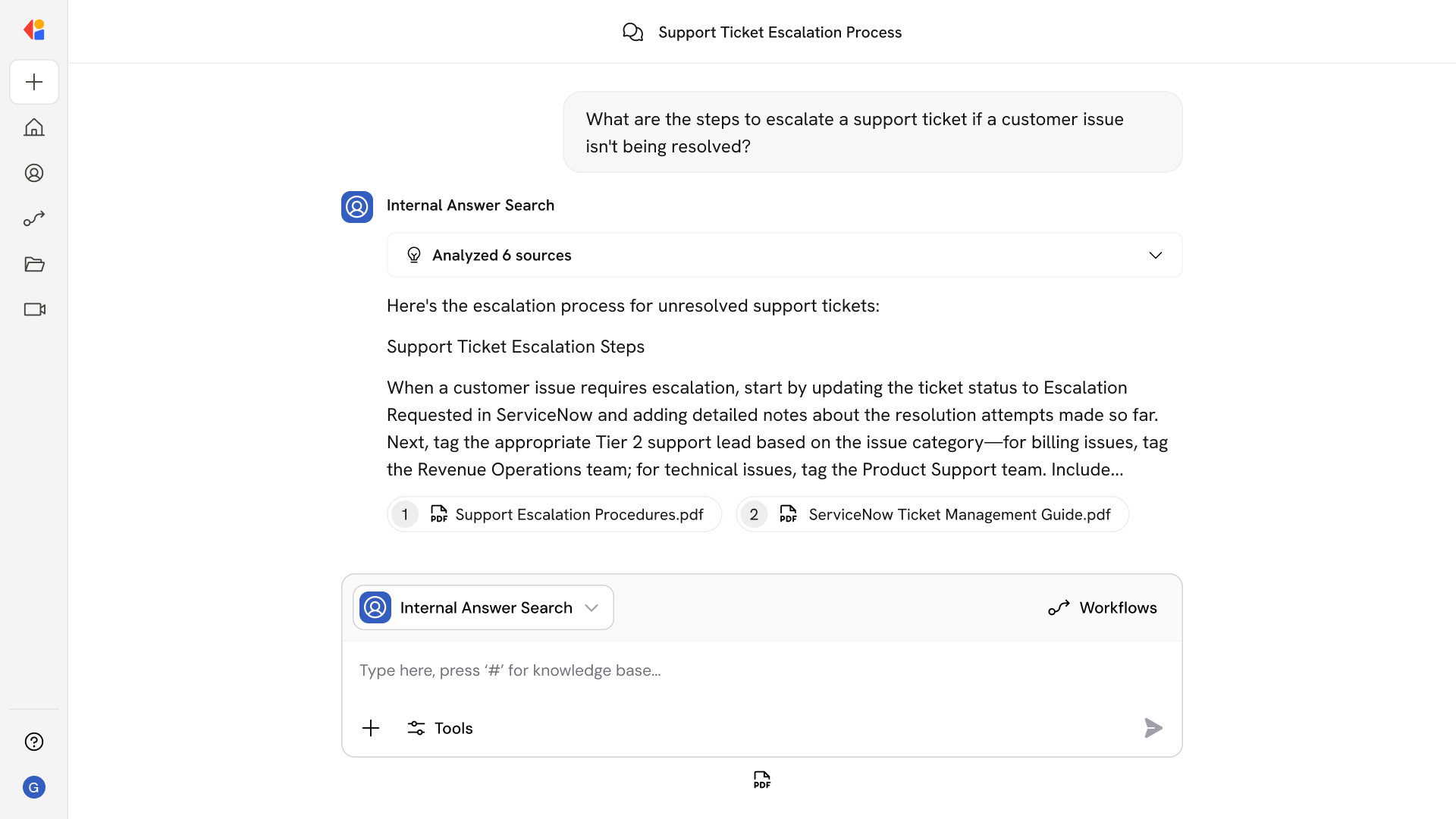Select the Support Ticket Escalation Process title
Screen dimensions: 1456x819
coord(780,32)
